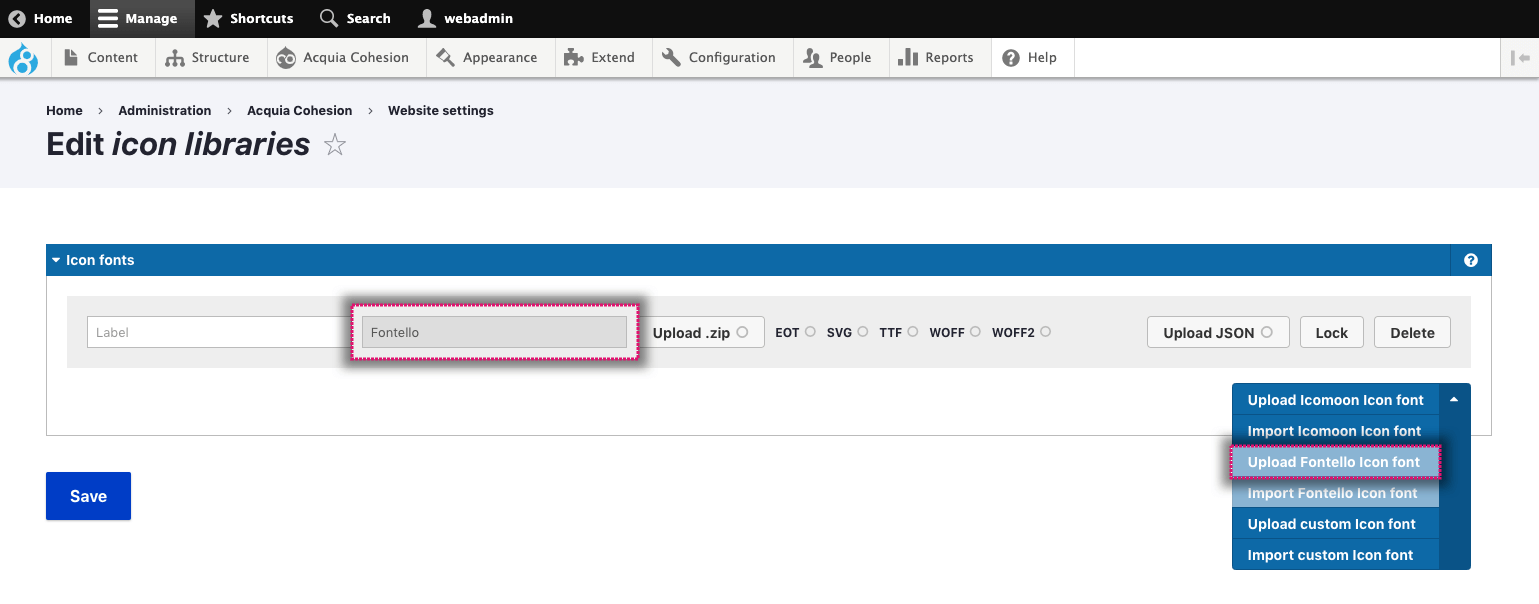Click the Help question mark icon
Viewport: 1539px width, 604px height.
click(x=1011, y=58)
